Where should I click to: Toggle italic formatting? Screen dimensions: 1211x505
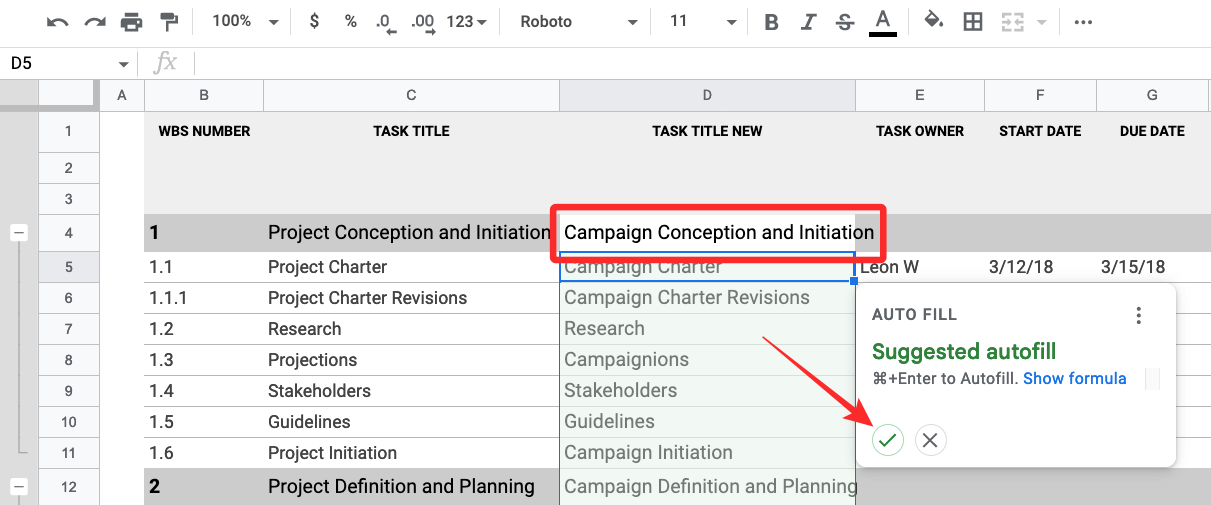(x=808, y=21)
